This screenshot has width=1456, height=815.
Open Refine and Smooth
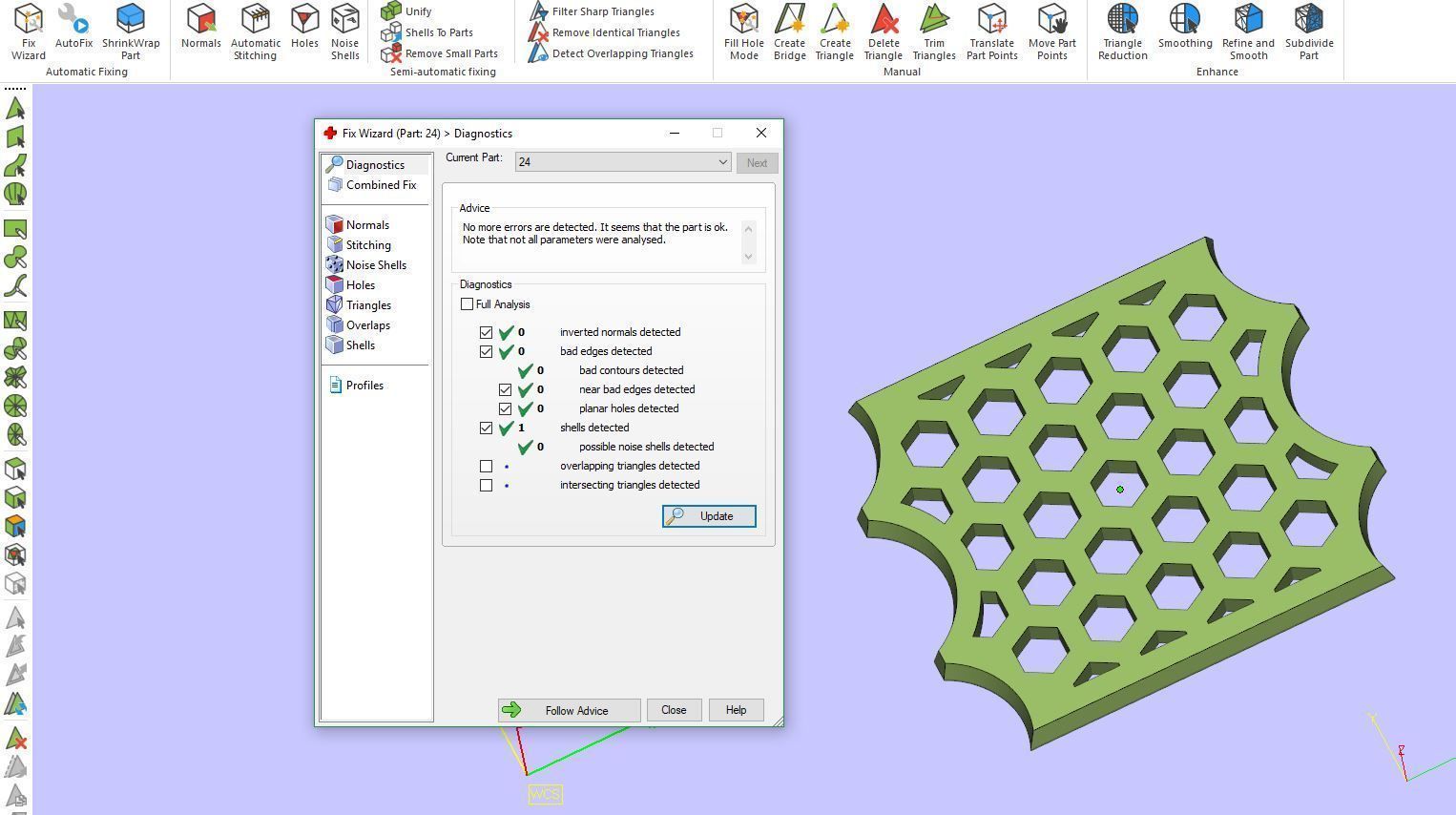[x=1248, y=31]
